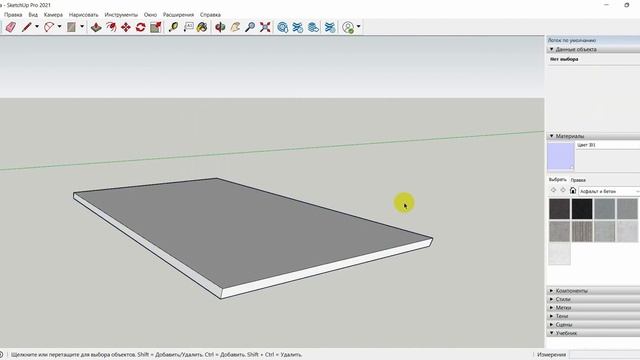Click the 'Измерения' measurements input box
This screenshot has height=360, width=640.
tap(604, 355)
